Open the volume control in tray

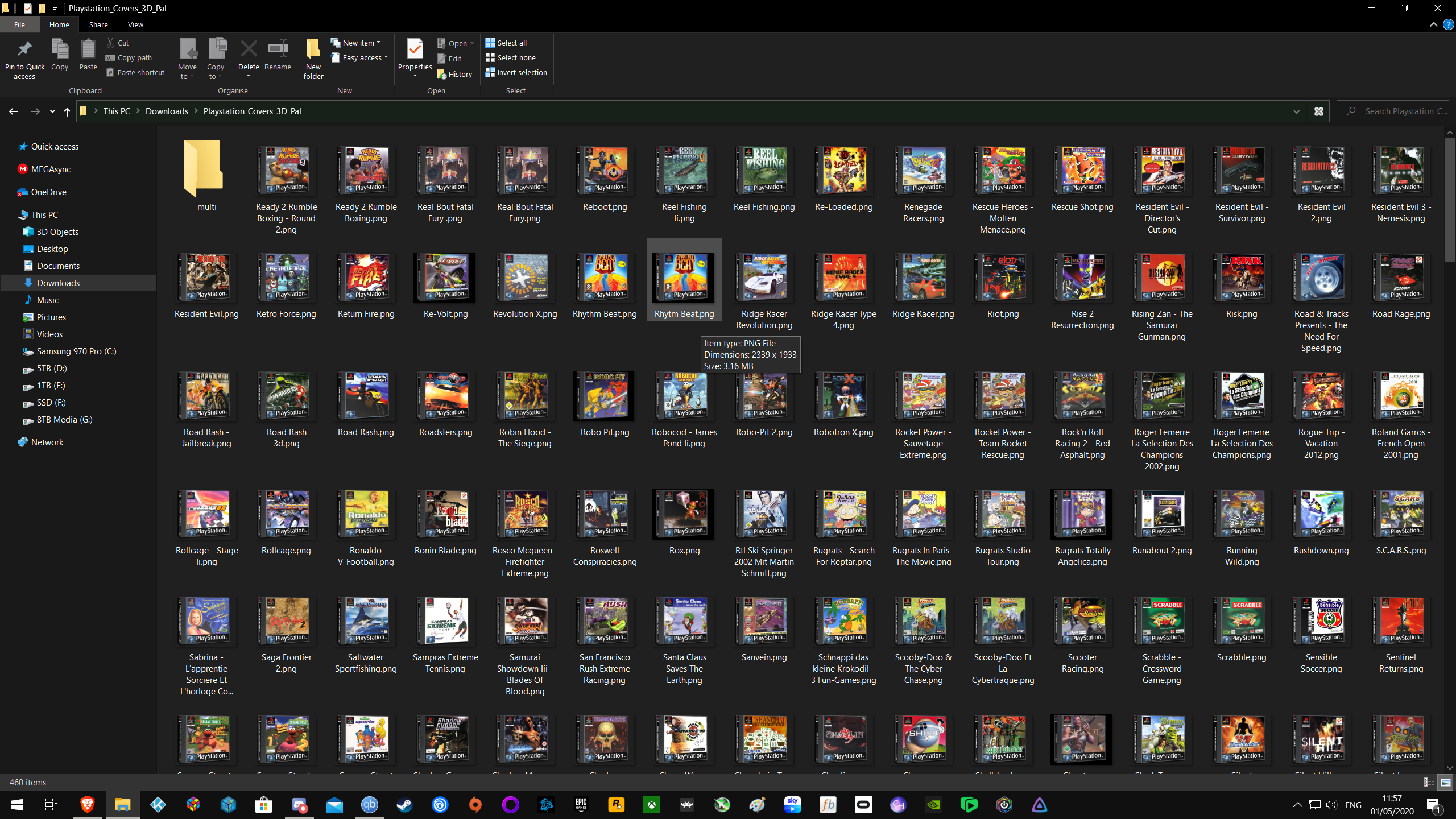click(x=1331, y=805)
